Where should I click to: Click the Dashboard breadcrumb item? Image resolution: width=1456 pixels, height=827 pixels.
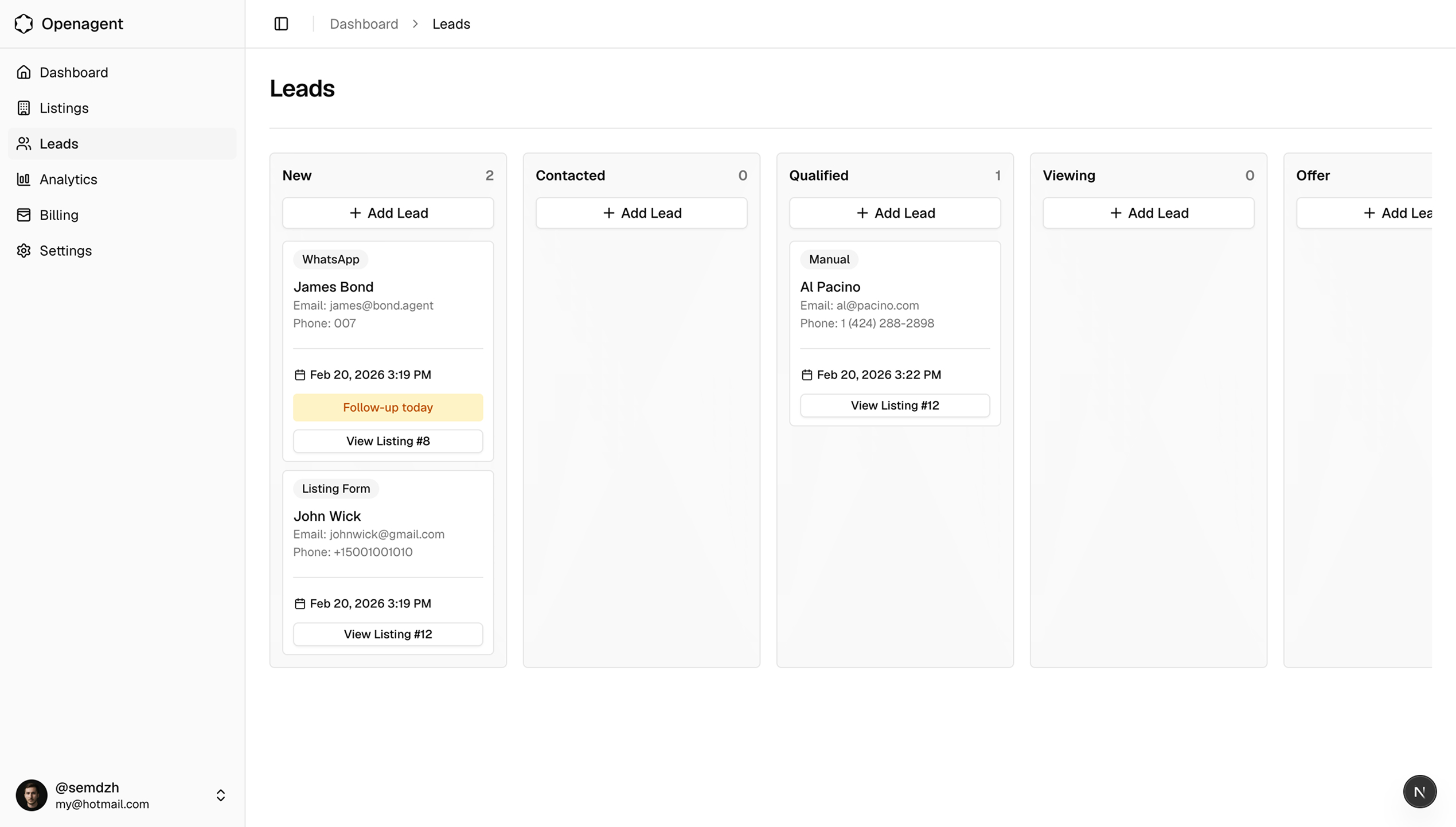click(364, 24)
